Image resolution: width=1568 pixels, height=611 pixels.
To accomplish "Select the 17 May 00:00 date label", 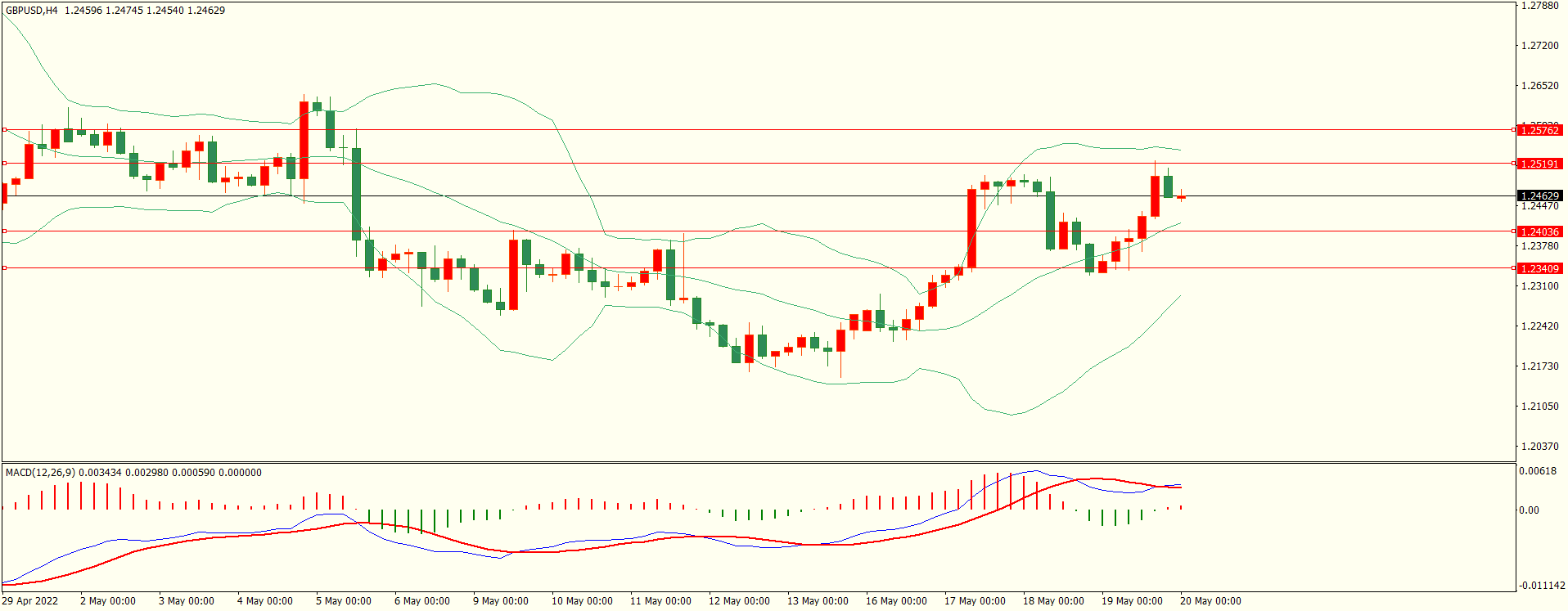I will (x=975, y=601).
